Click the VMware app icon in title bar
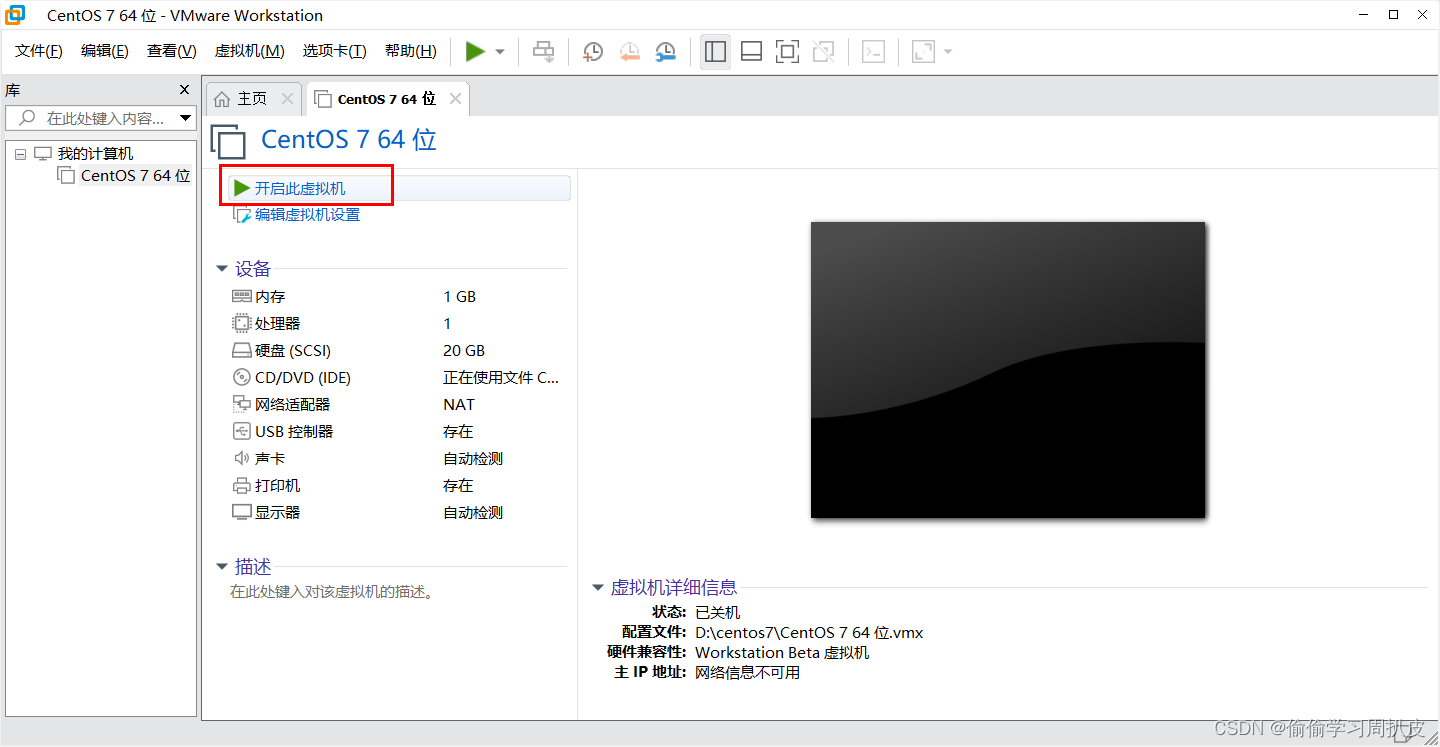 (16, 15)
